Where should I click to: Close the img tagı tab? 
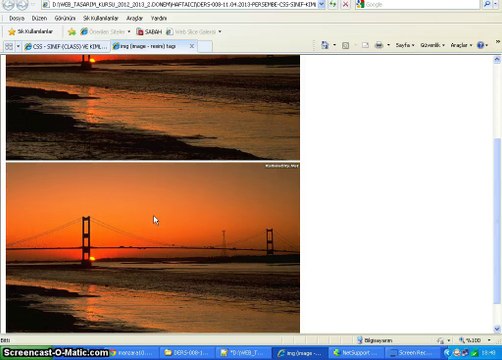[192, 46]
